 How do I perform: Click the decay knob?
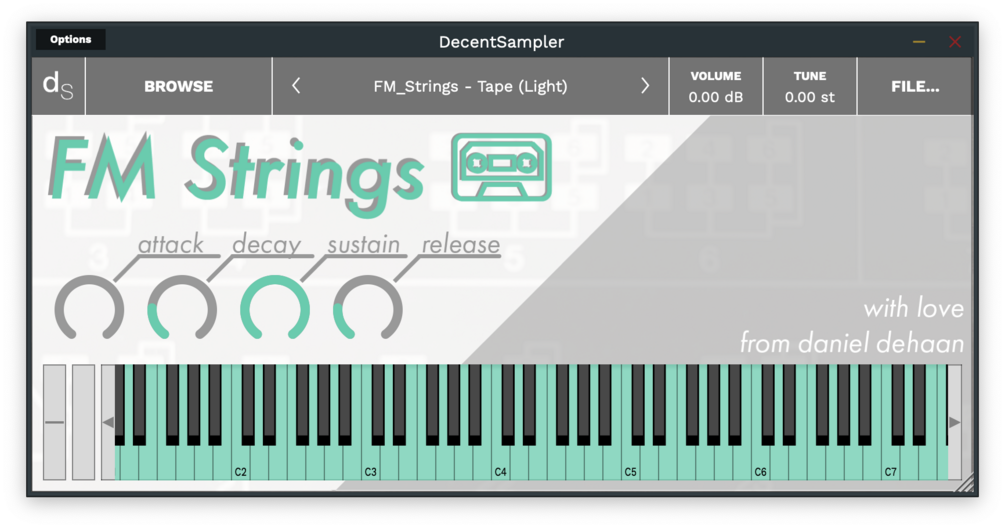click(182, 308)
